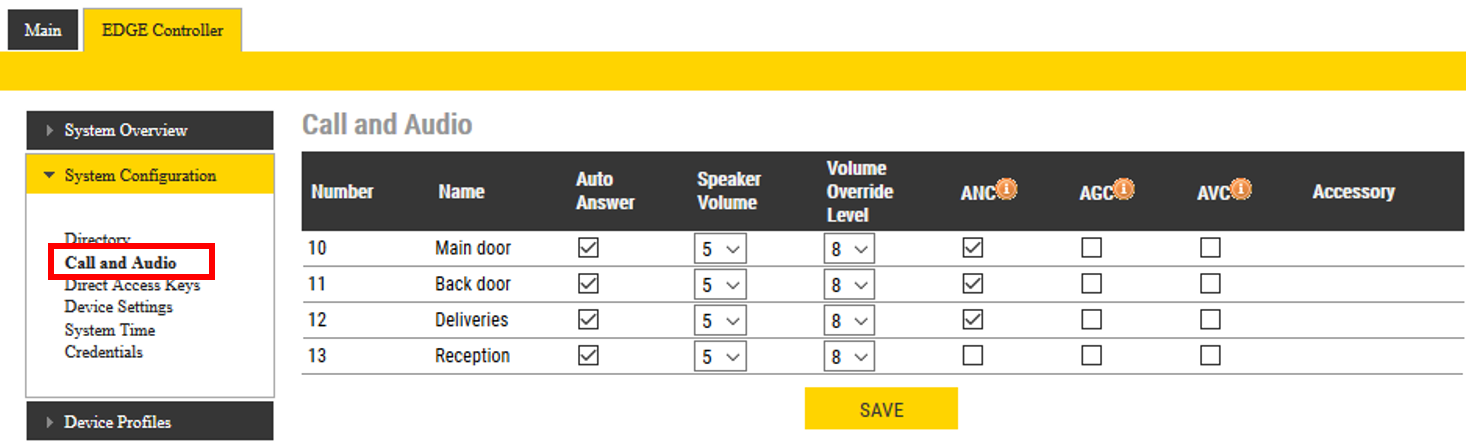Open Volume Override Level dropdown for Back door
Viewport: 1466px width, 445px height.
pos(849,285)
